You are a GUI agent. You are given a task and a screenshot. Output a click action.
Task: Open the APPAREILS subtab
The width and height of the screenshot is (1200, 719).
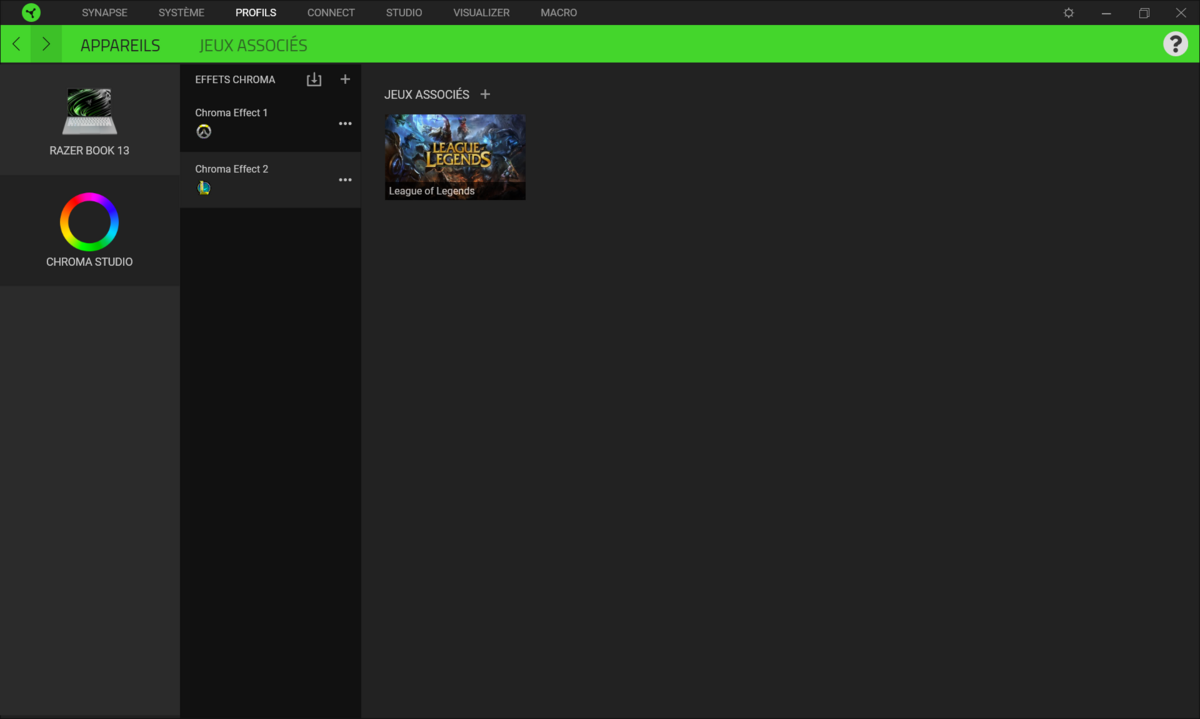coord(120,46)
